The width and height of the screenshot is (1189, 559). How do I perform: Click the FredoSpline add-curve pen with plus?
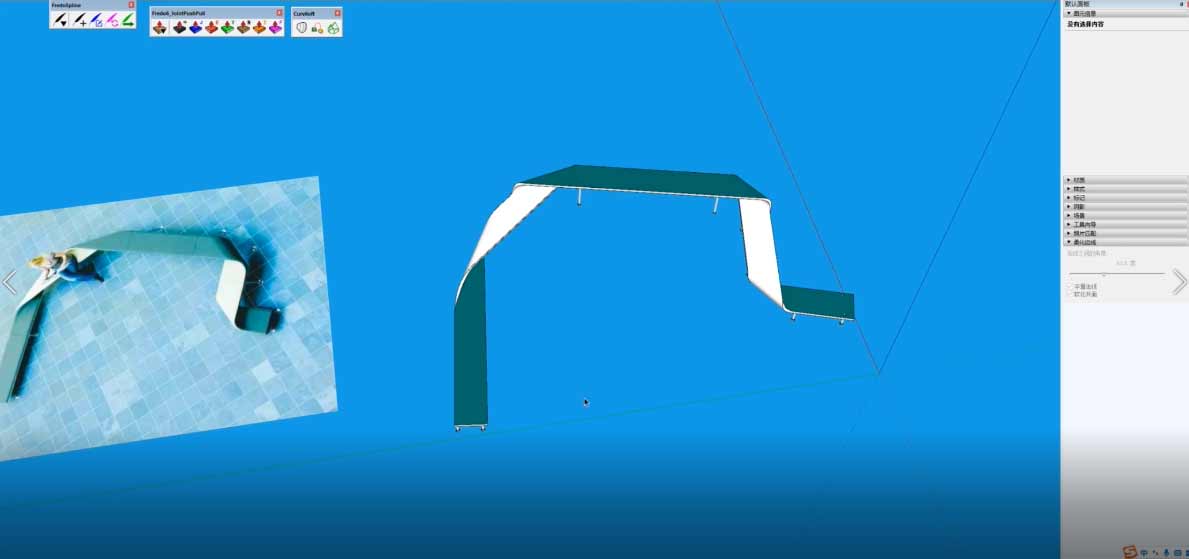click(x=79, y=19)
